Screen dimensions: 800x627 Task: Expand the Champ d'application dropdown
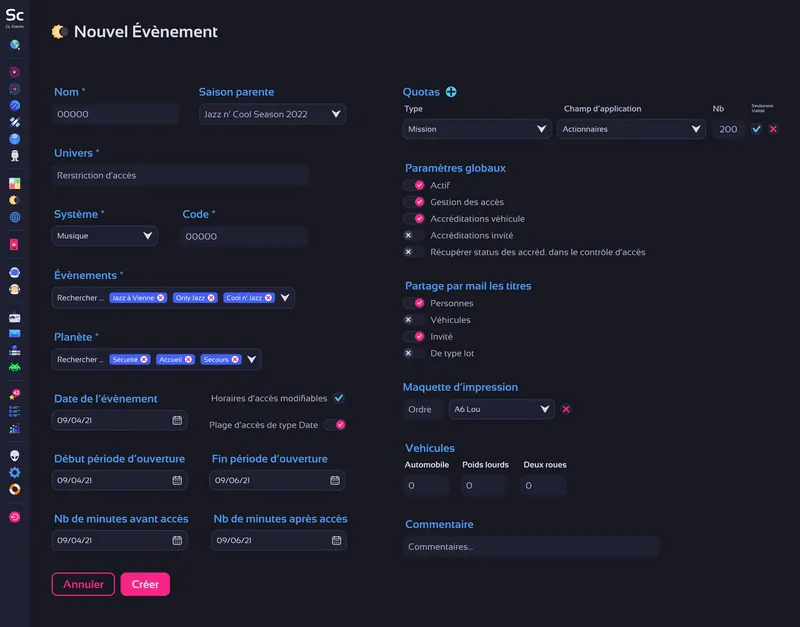(632, 129)
